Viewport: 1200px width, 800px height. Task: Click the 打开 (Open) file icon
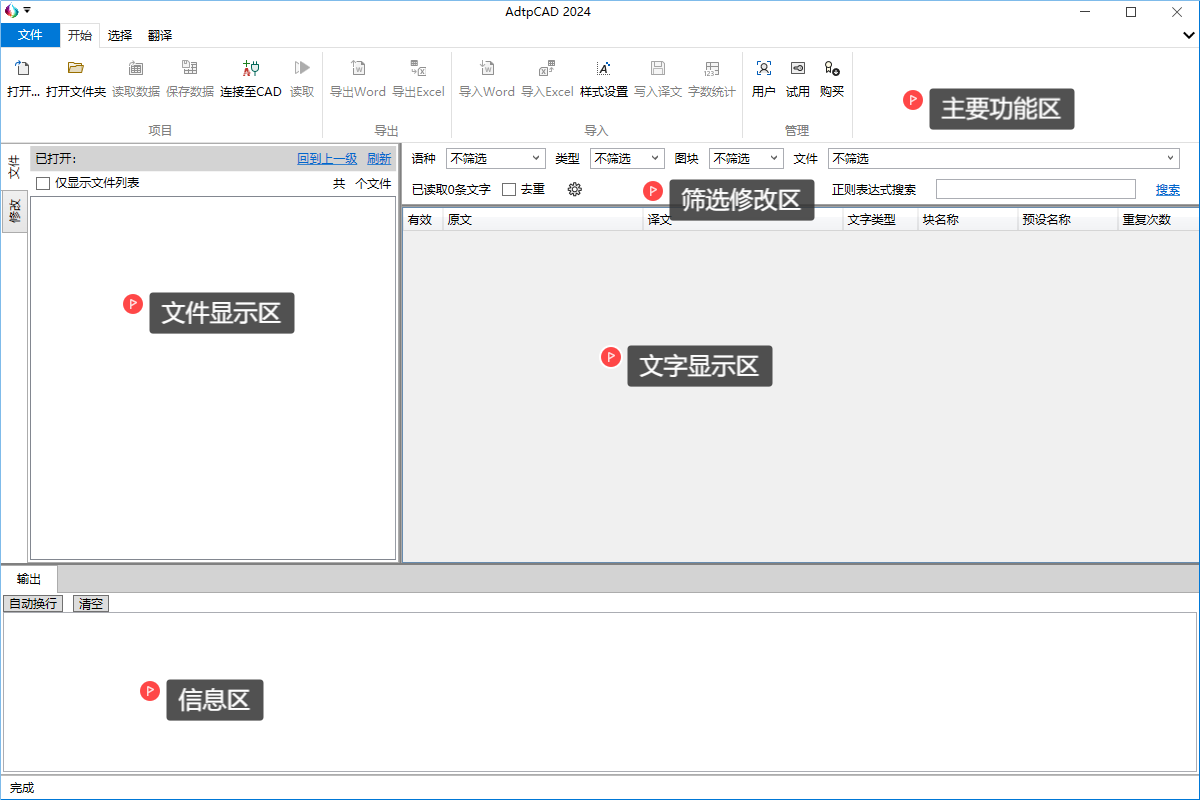click(22, 69)
